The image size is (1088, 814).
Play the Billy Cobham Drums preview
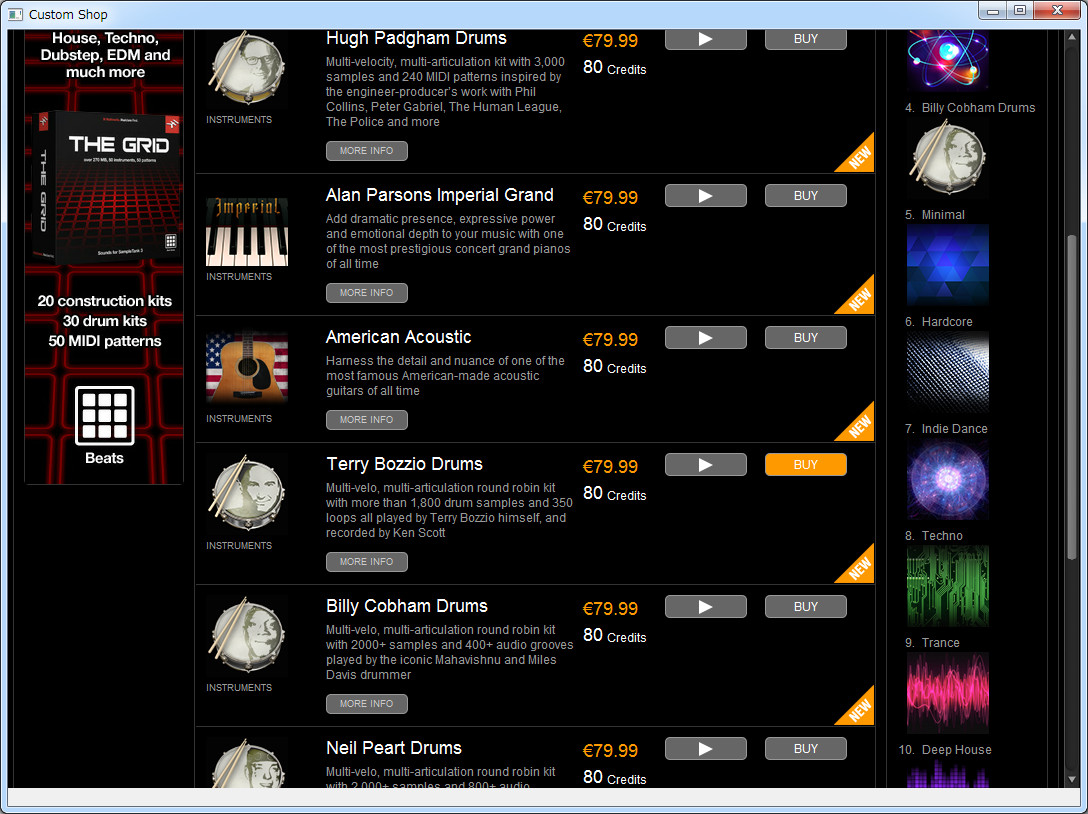click(706, 607)
